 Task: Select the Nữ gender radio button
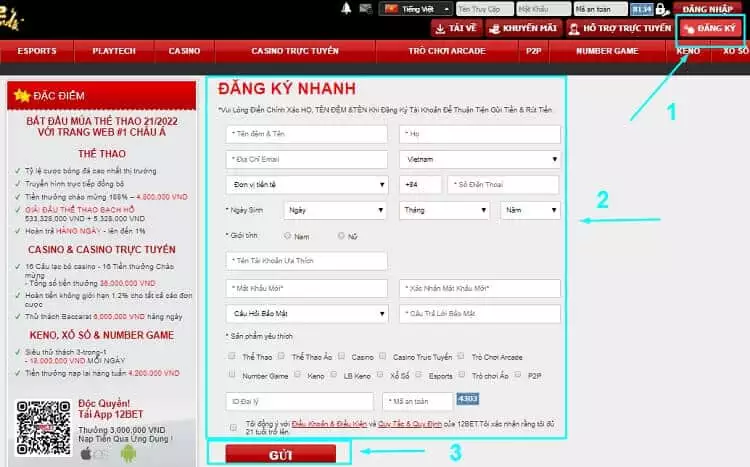(x=341, y=235)
